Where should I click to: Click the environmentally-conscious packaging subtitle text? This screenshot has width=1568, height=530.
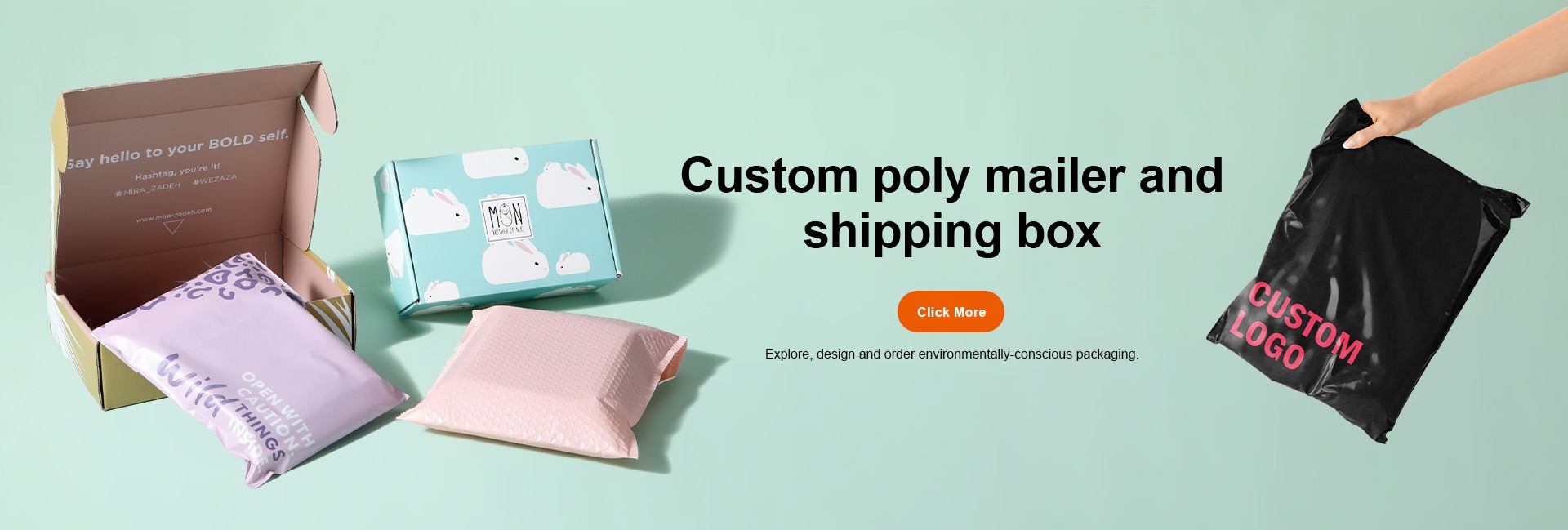click(951, 354)
